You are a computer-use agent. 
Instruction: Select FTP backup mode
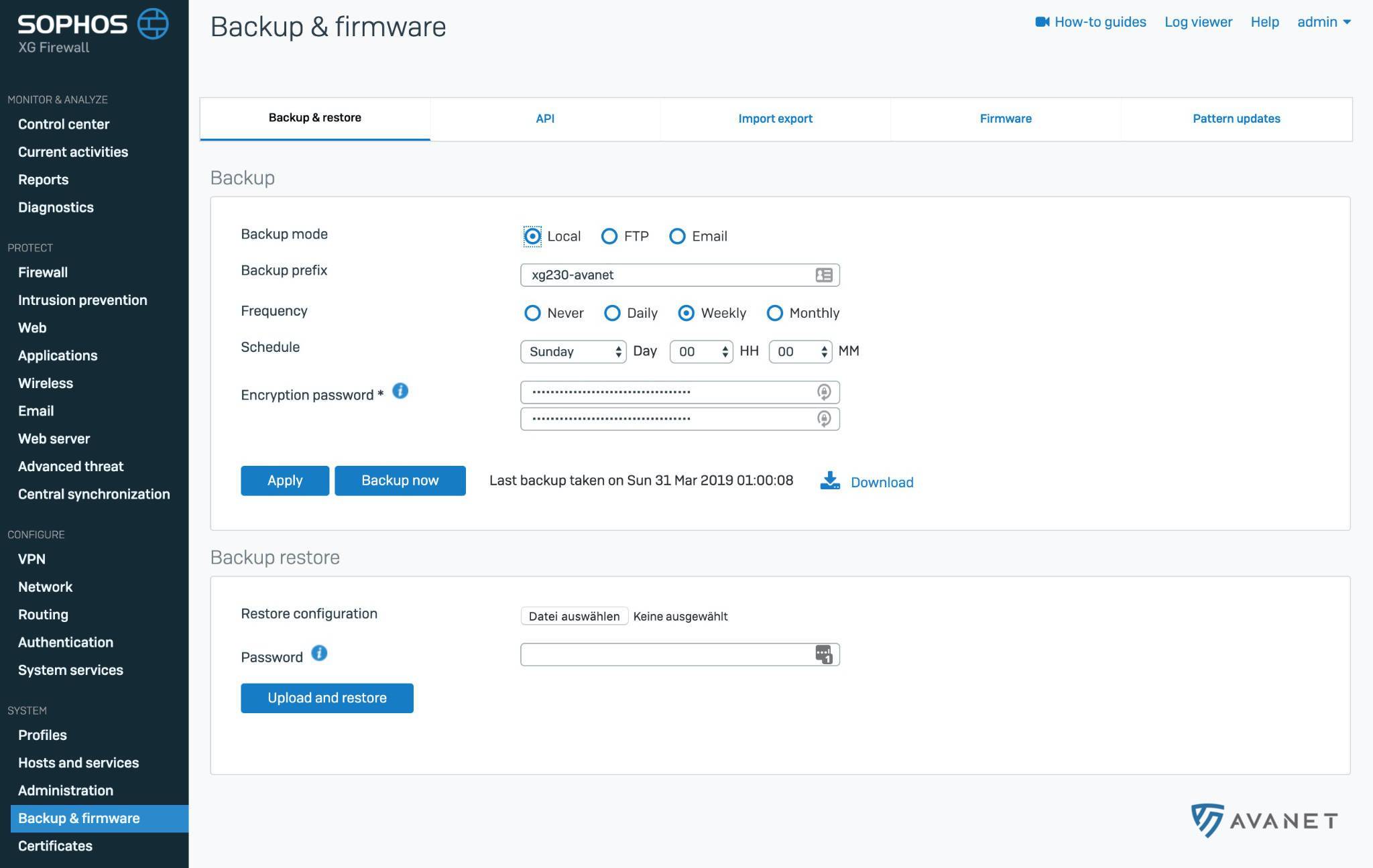pyautogui.click(x=609, y=236)
